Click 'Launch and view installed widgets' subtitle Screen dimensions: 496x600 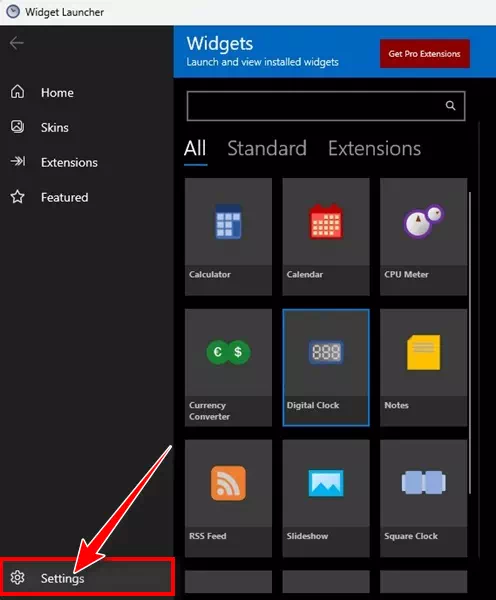[x=263, y=62]
